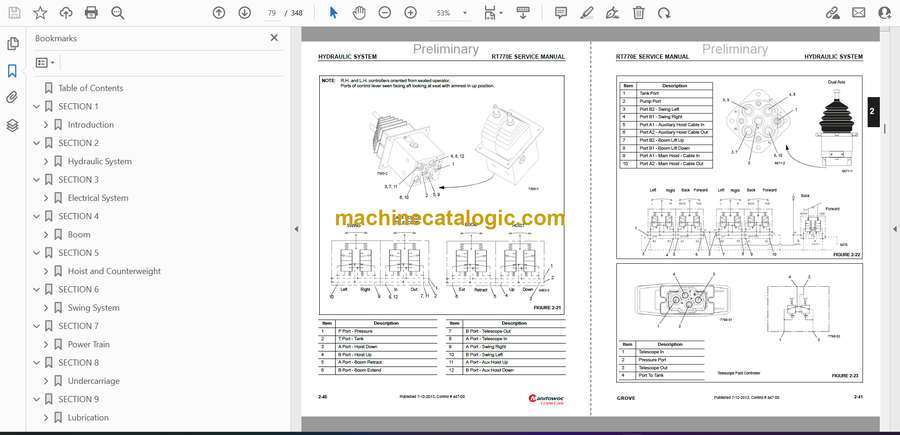Zoom out with the minus circle
Image resolution: width=900 pixels, height=435 pixels.
[385, 13]
